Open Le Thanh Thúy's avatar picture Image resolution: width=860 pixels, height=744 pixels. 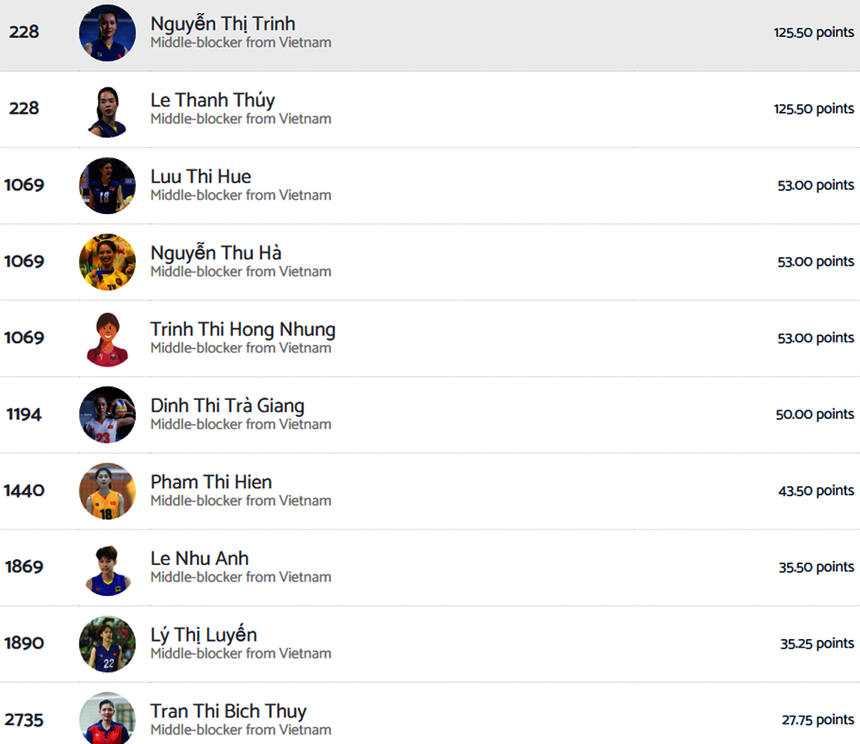click(x=107, y=109)
